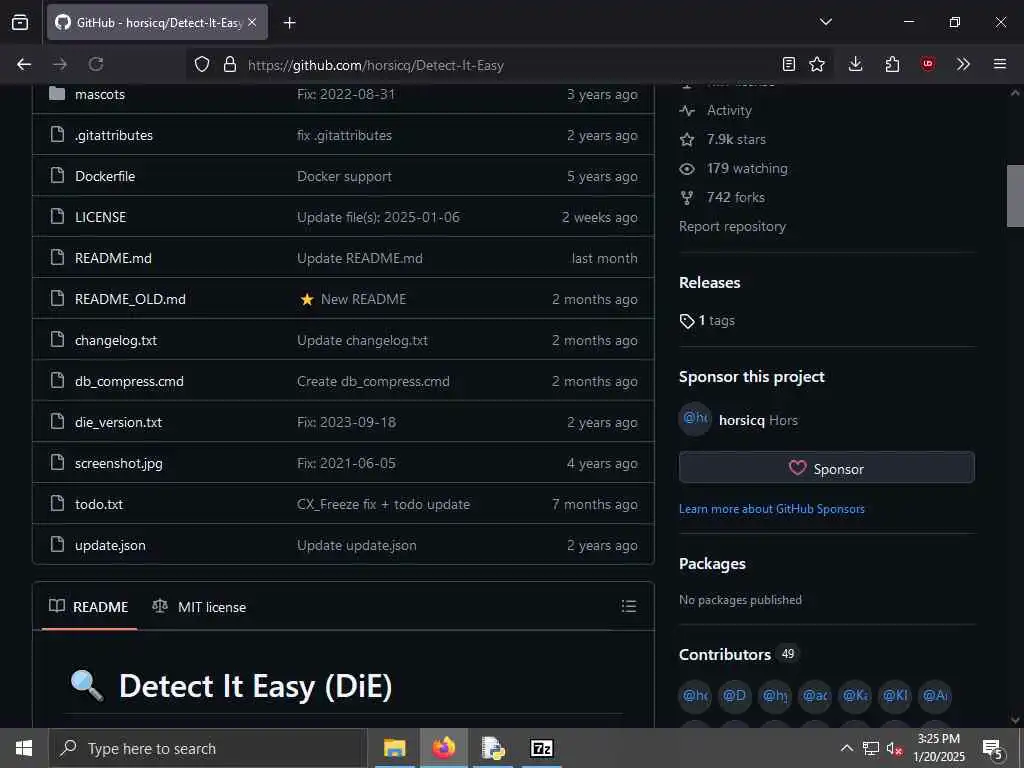1024x768 pixels.
Task: Open File Explorer from the taskbar
Action: point(394,748)
